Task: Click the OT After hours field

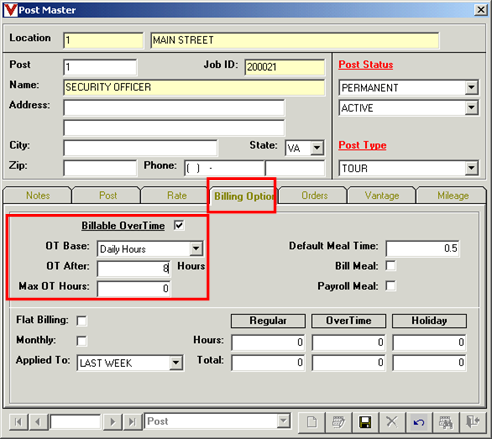Action: click(134, 269)
